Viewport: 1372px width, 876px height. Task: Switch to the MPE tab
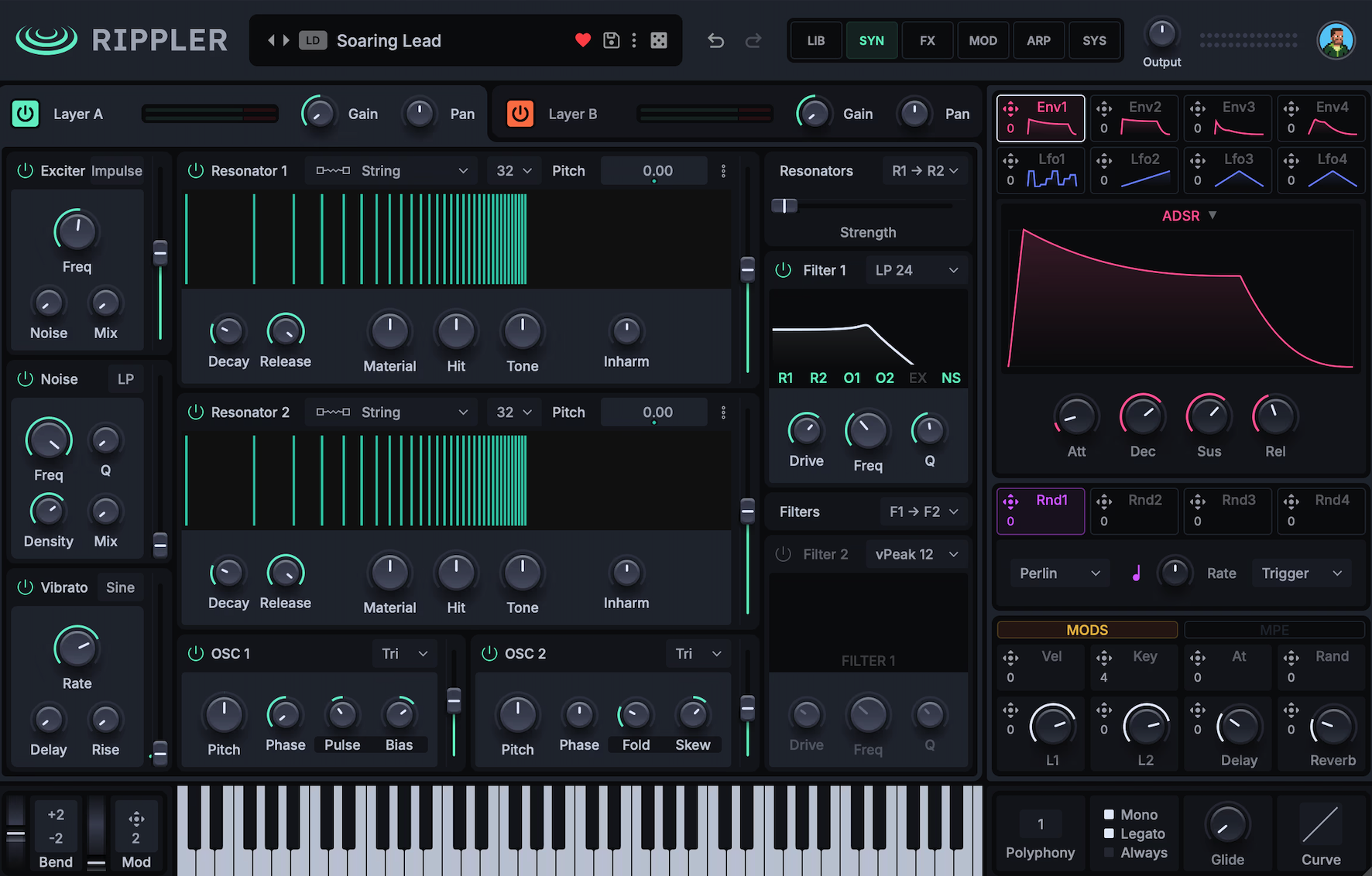pyautogui.click(x=1274, y=630)
